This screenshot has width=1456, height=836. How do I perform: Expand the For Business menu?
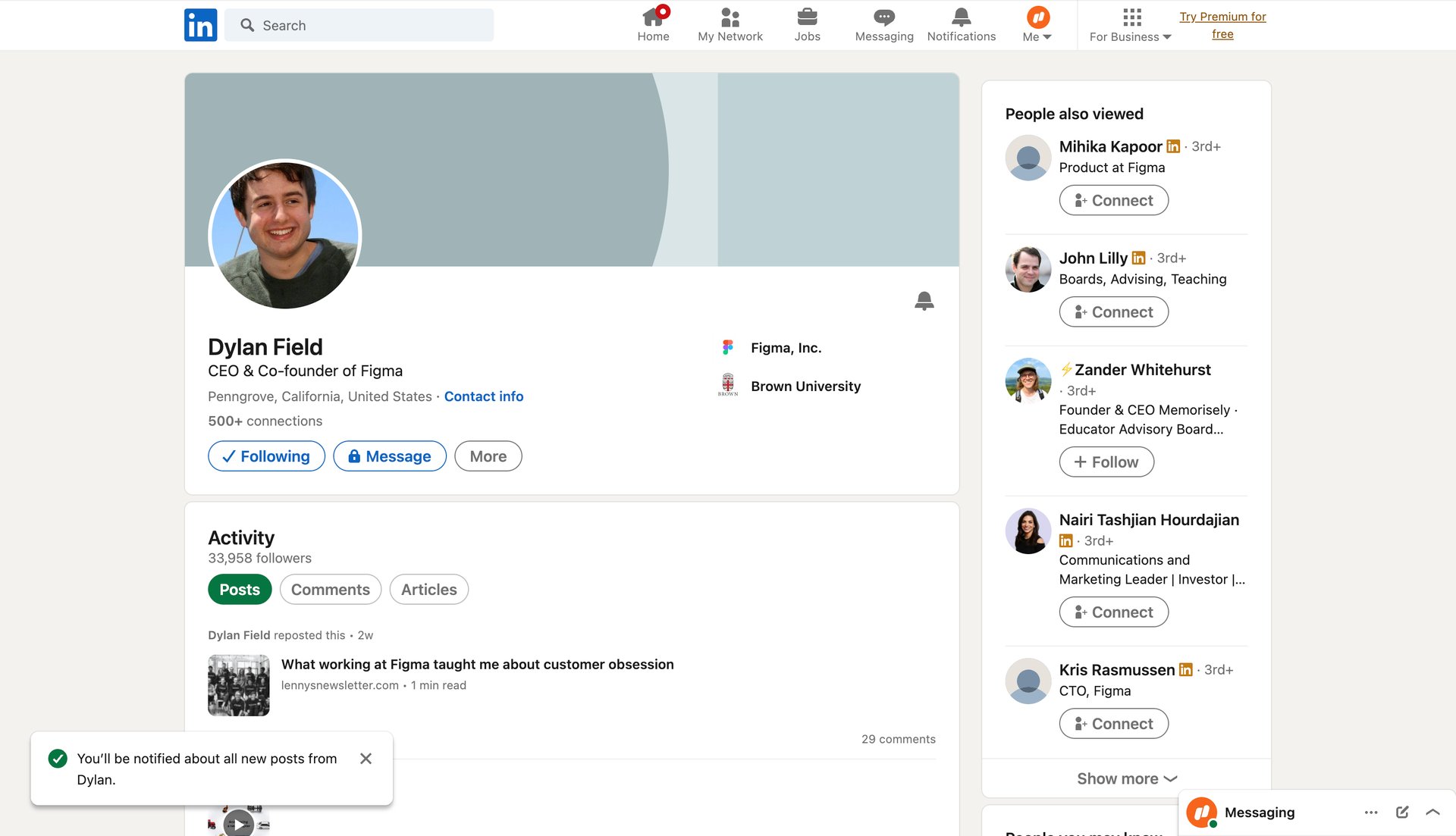pos(1129,36)
